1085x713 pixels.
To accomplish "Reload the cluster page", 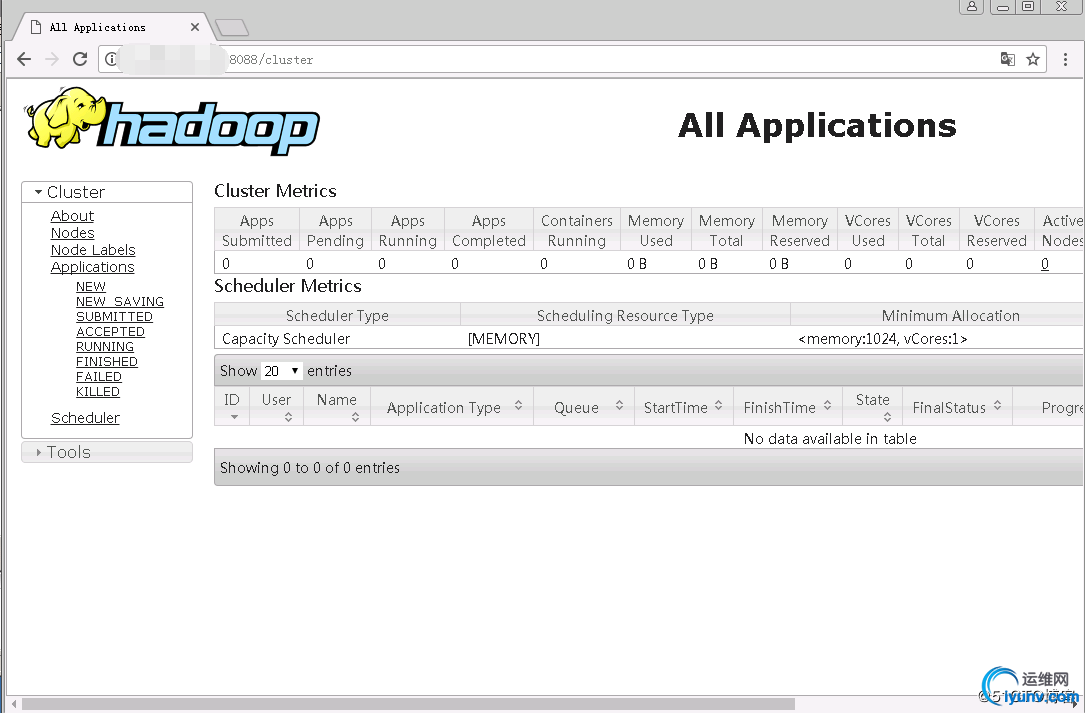I will click(80, 60).
